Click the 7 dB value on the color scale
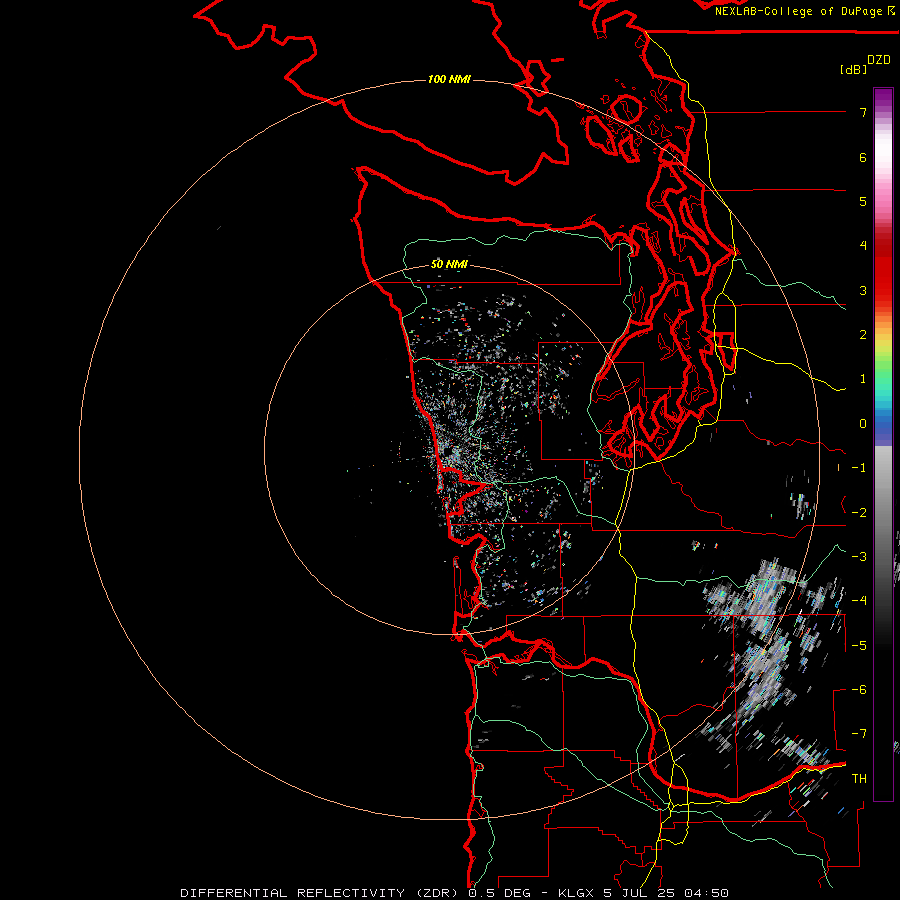 click(x=863, y=112)
